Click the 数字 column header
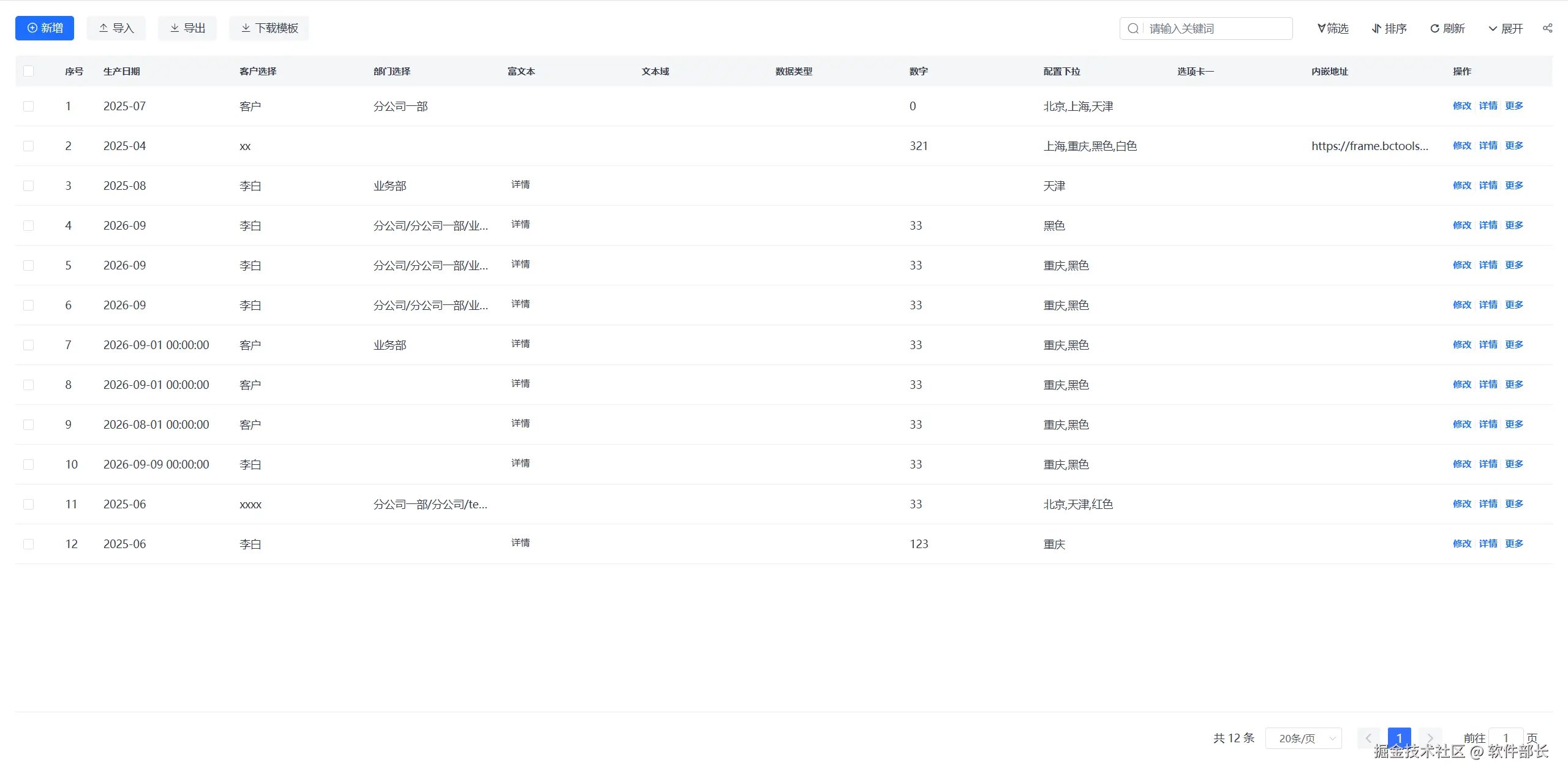The height and width of the screenshot is (779, 1568). click(x=918, y=71)
